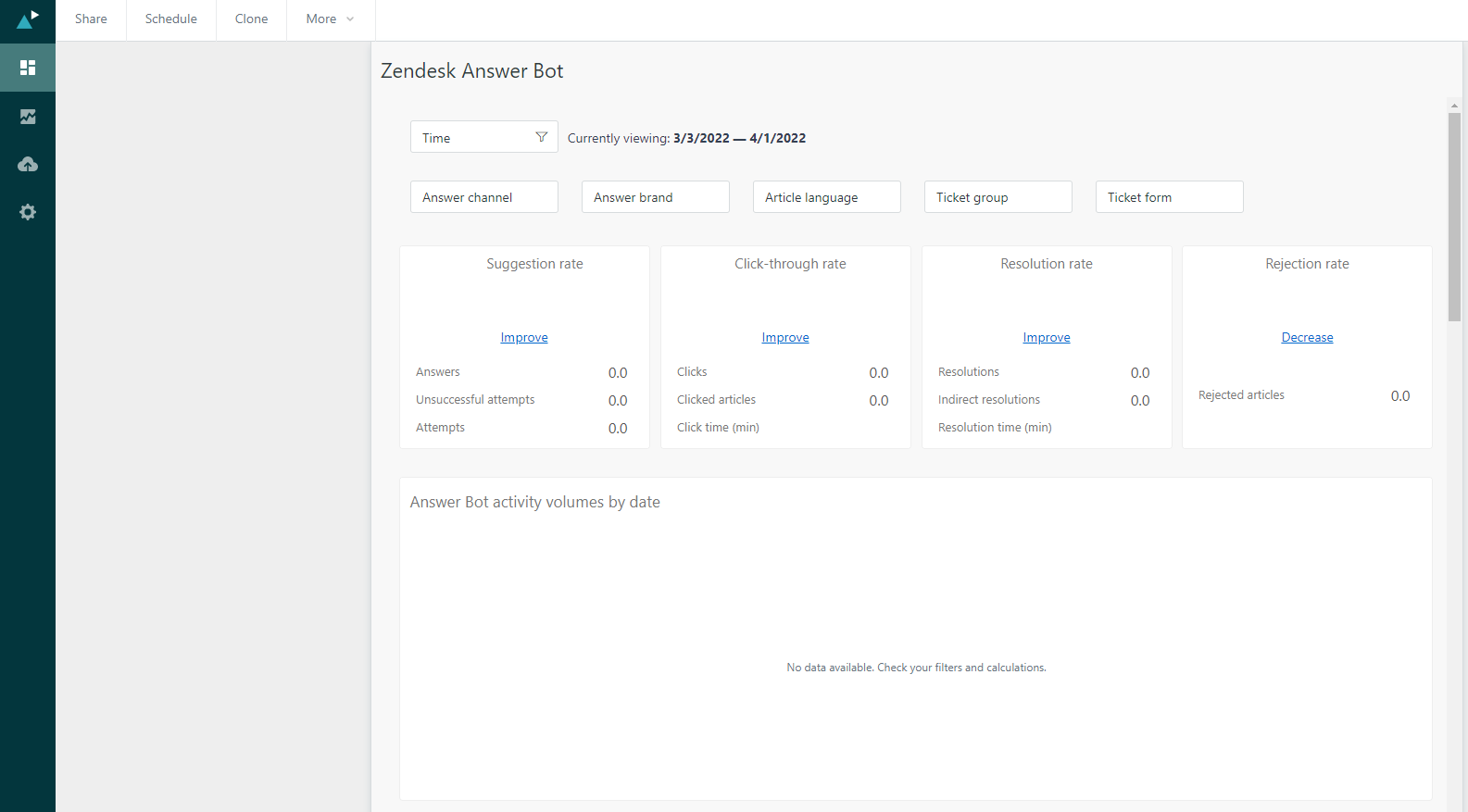Screen dimensions: 1468x812
Task: Click the Rejected articles 0.0 value
Action: coord(1400,396)
